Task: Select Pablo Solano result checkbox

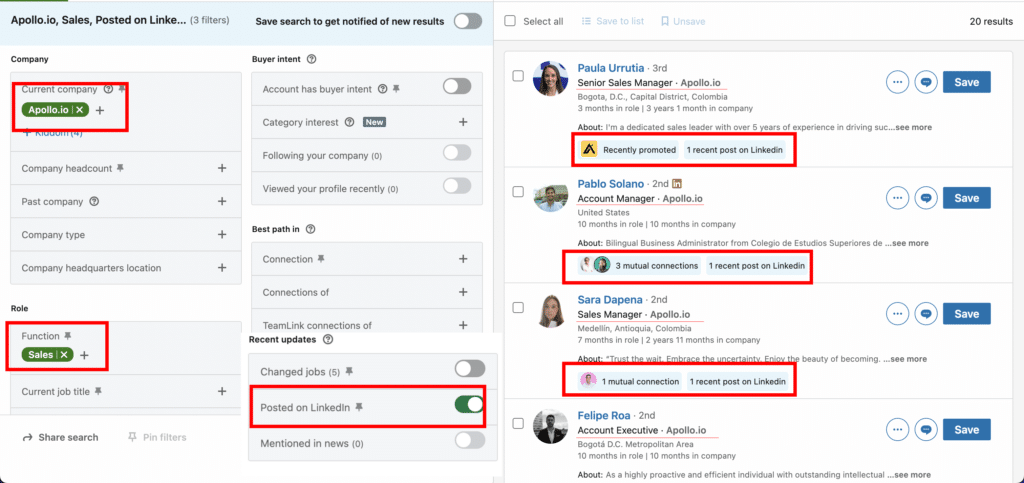Action: [x=518, y=192]
